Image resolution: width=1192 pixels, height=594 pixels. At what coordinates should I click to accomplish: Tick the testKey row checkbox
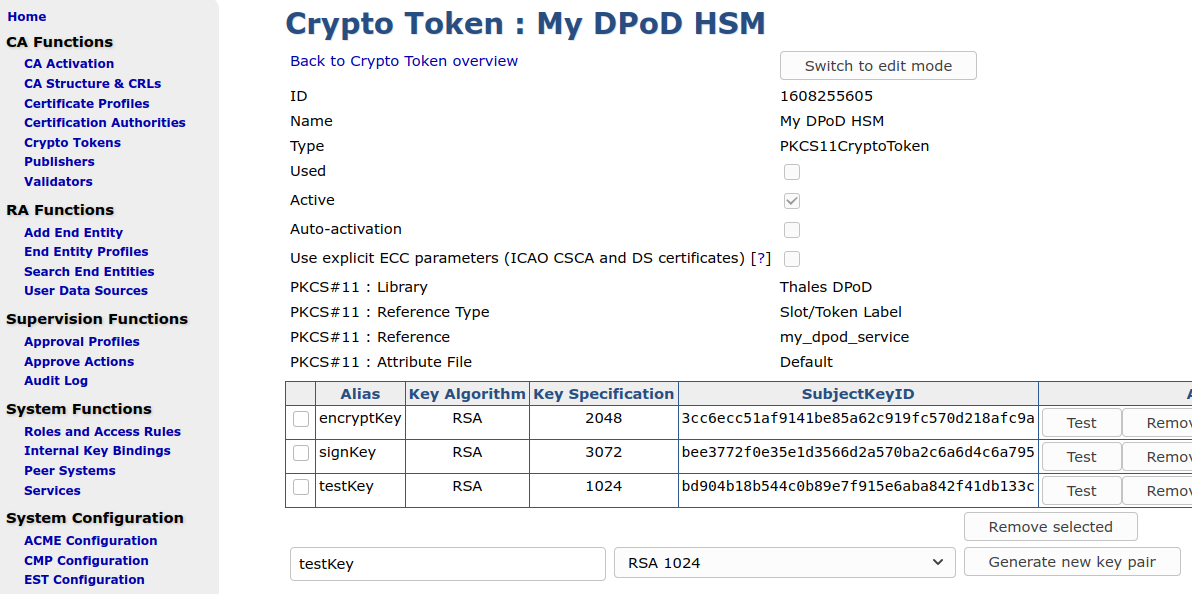coord(301,488)
